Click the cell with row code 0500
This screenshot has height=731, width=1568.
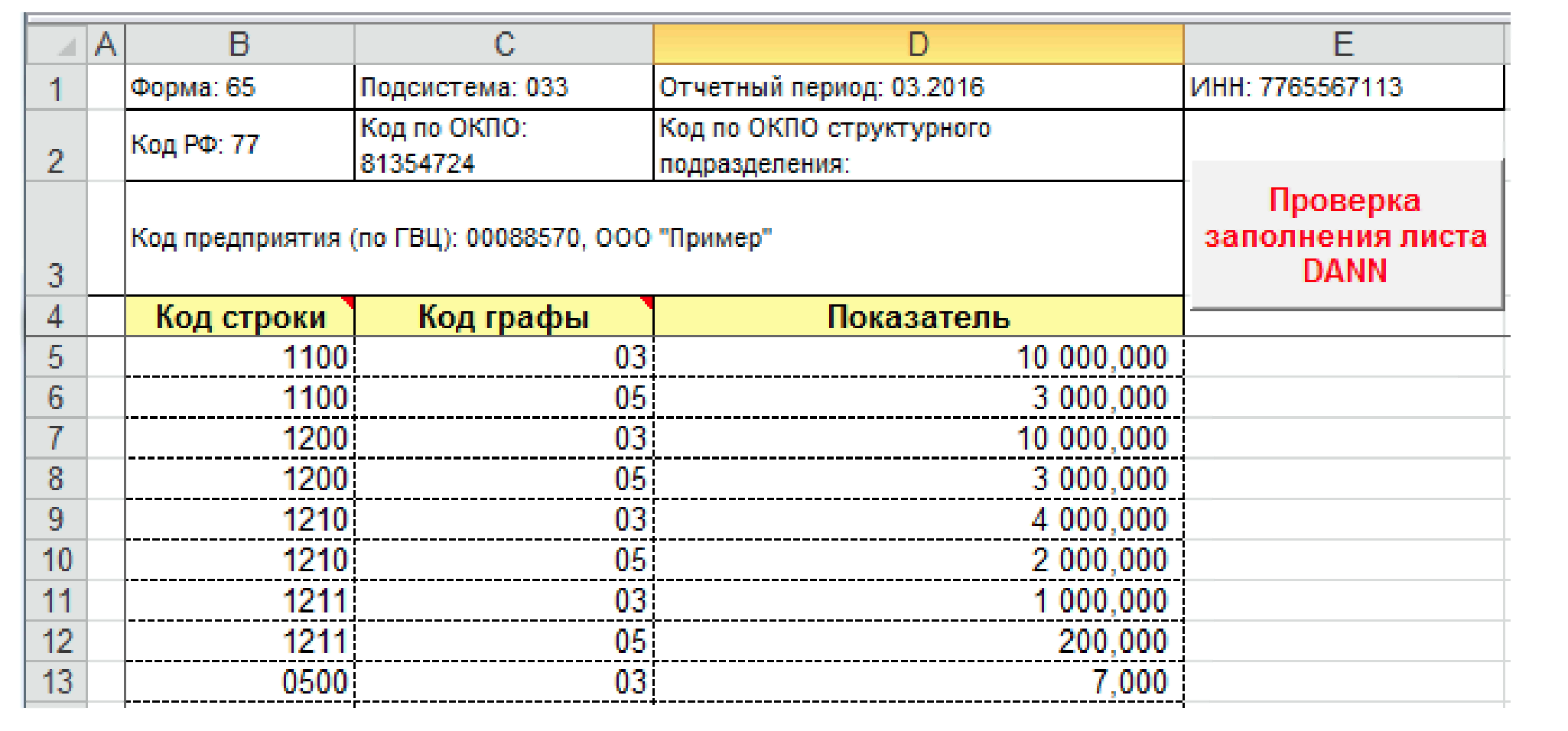[x=239, y=682]
